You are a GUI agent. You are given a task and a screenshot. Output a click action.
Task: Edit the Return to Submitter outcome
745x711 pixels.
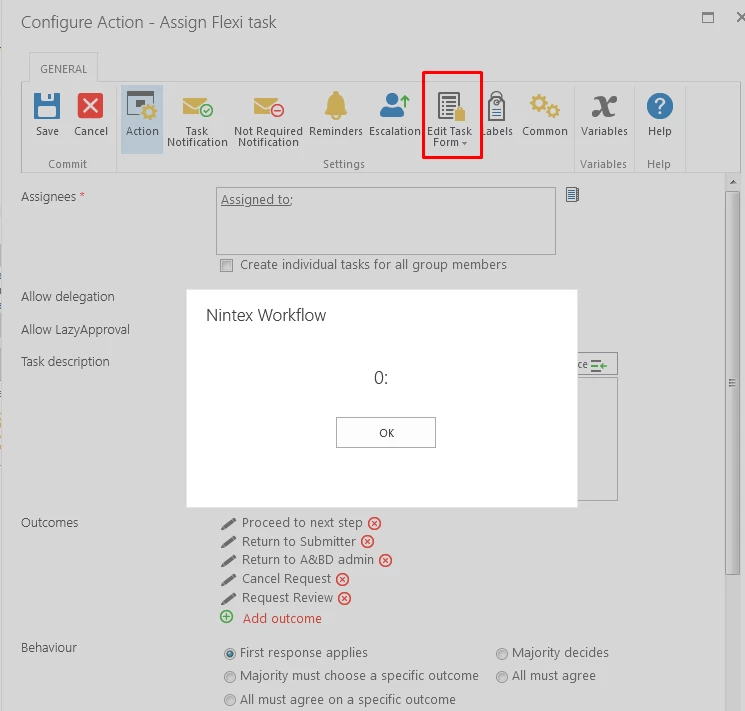click(x=229, y=542)
